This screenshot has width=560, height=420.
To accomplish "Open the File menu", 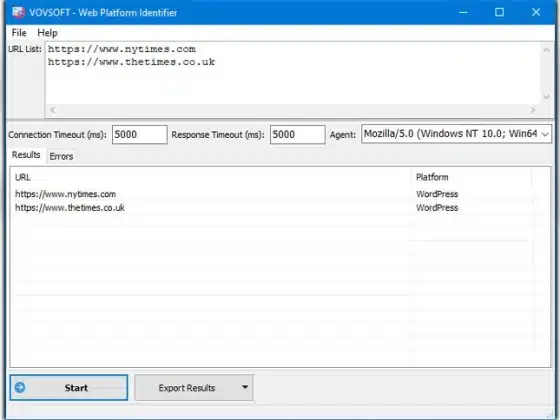I will pyautogui.click(x=19, y=33).
